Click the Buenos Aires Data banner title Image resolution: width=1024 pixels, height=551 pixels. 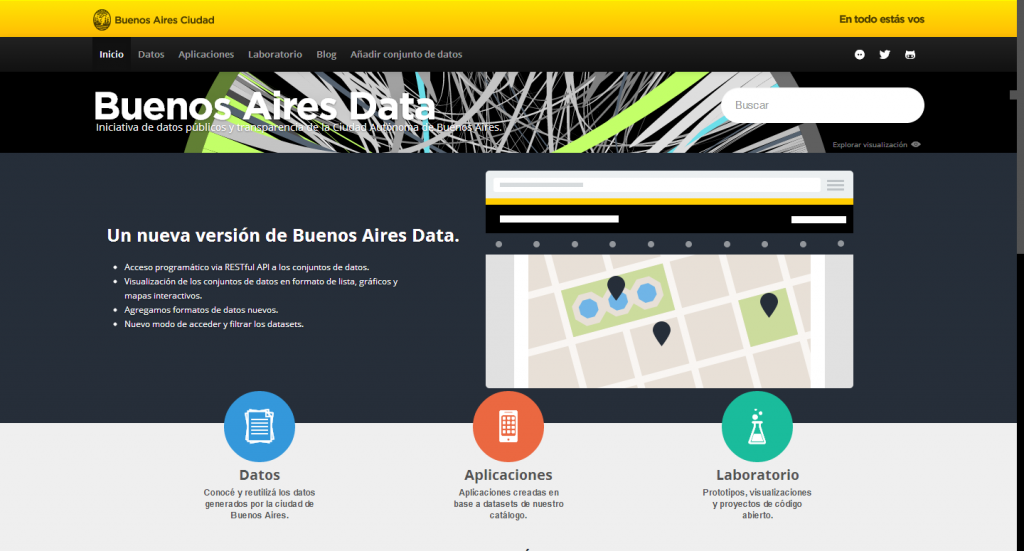[x=264, y=106]
